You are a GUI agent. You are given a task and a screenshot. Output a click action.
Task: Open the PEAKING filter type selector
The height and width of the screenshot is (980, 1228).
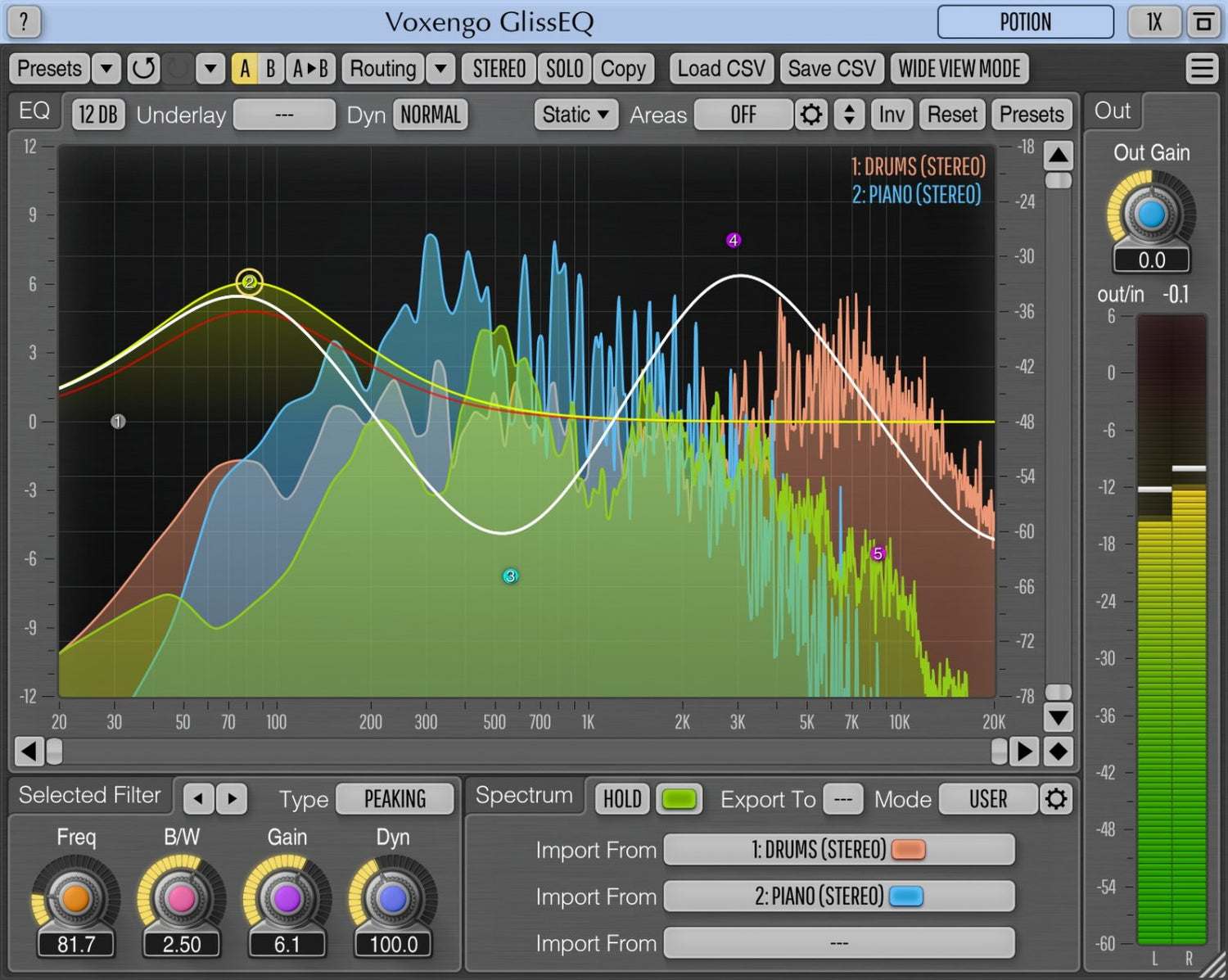(x=395, y=799)
